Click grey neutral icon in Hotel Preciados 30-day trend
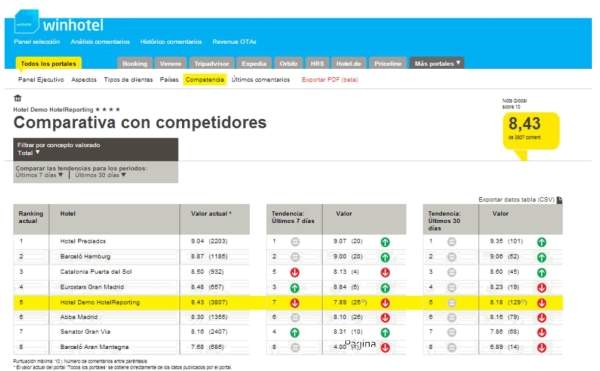 point(452,242)
